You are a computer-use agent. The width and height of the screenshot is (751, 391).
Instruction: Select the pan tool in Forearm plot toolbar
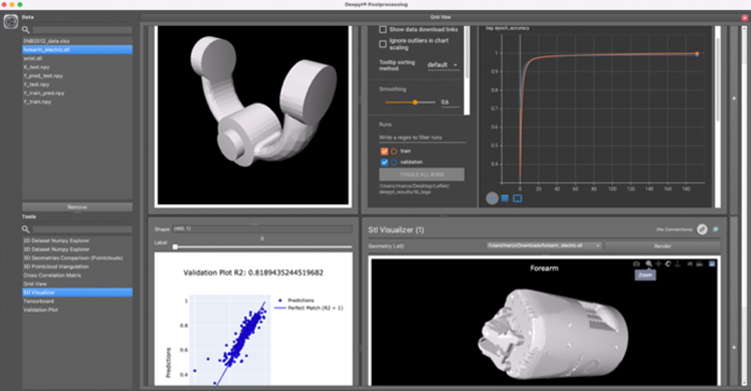[x=659, y=264]
